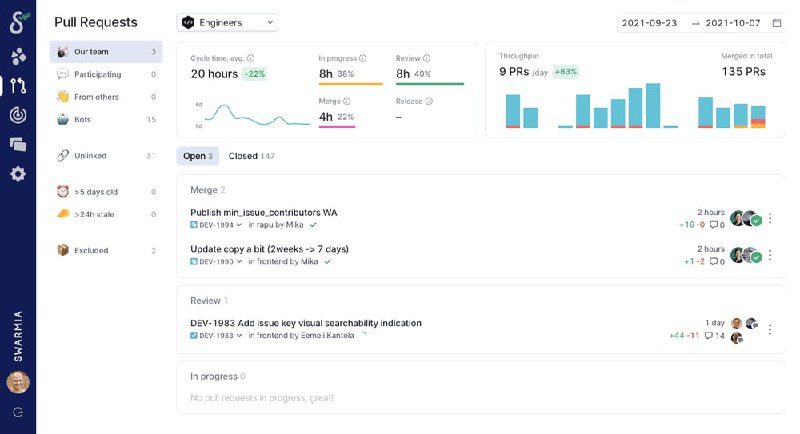This screenshot has height=434, width=800.
Task: Switch to the Closed tab
Action: pyautogui.click(x=251, y=156)
